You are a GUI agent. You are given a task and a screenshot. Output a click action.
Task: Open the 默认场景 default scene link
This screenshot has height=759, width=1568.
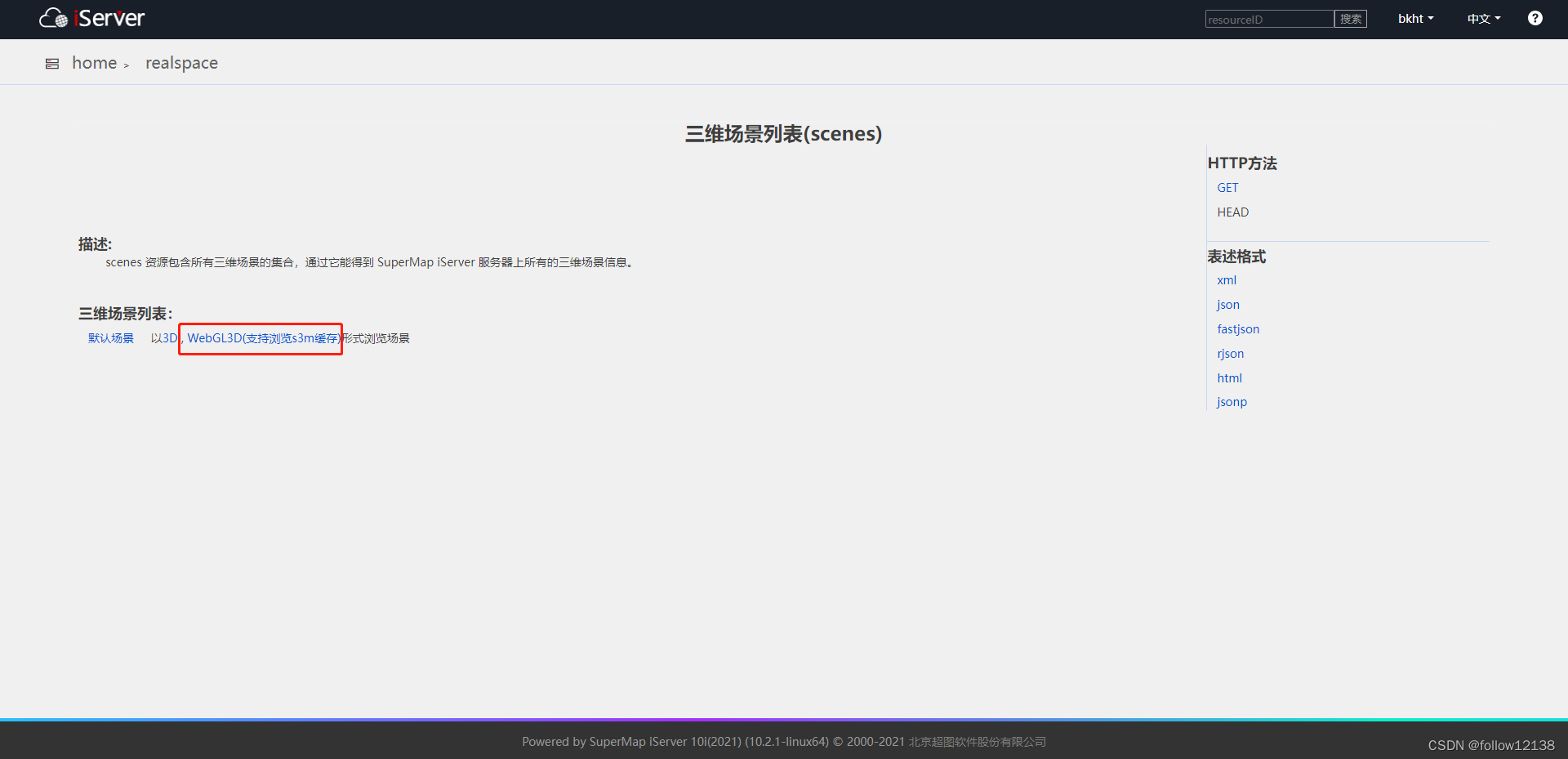pyautogui.click(x=110, y=337)
